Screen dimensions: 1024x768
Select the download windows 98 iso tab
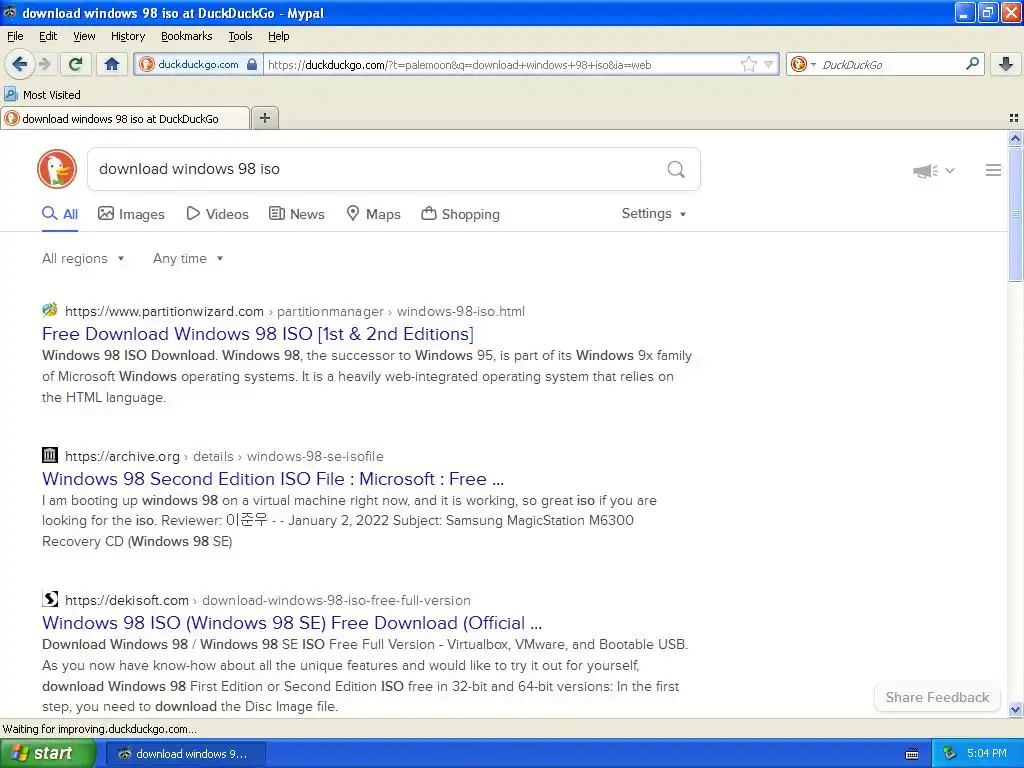(125, 118)
